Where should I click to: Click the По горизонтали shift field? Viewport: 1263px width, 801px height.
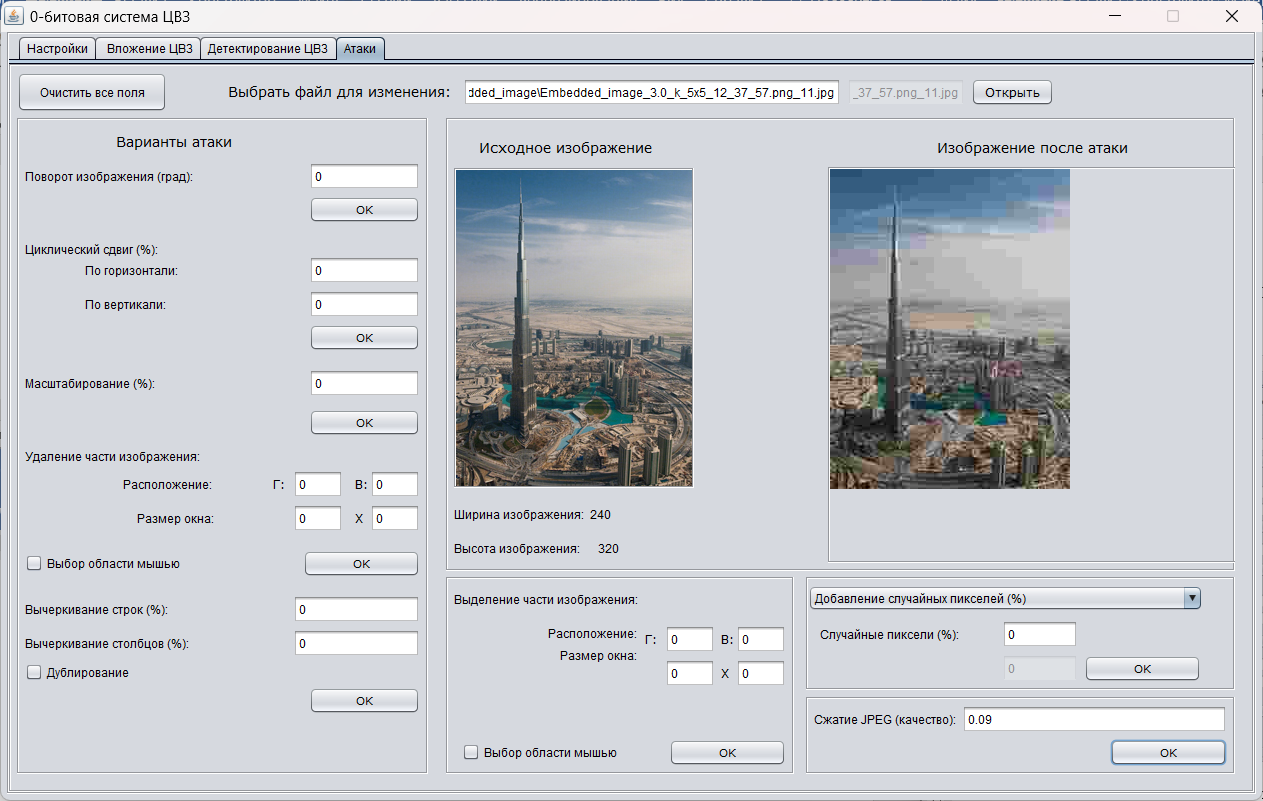pos(364,270)
